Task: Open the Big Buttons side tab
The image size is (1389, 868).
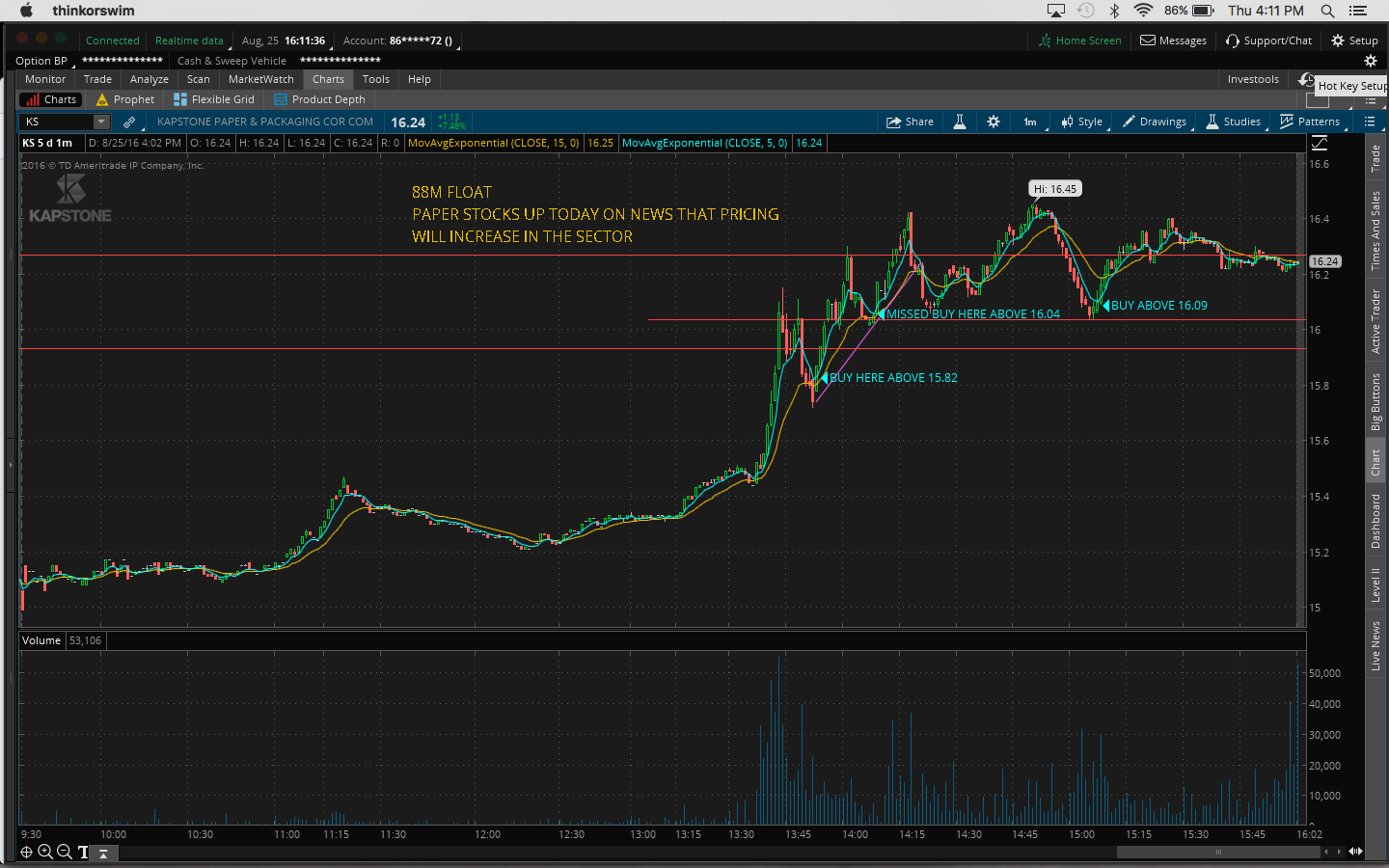Action: click(1376, 401)
